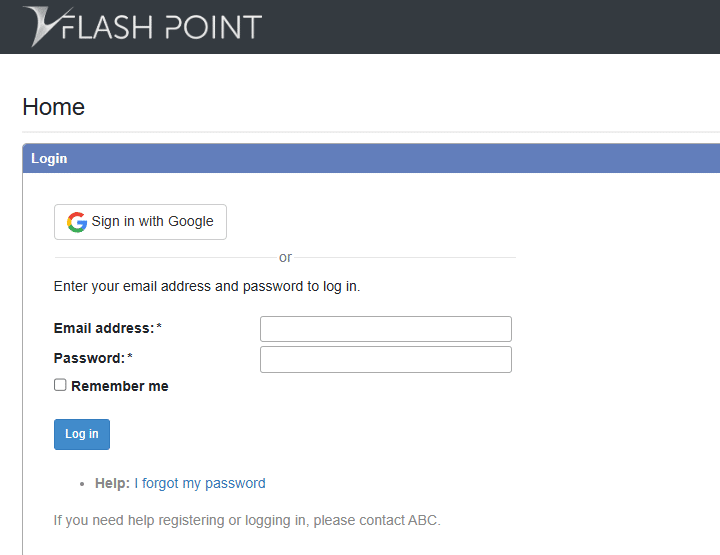720x555 pixels.
Task: Click the FLASH POINT wordmark in header
Action: 165,26
